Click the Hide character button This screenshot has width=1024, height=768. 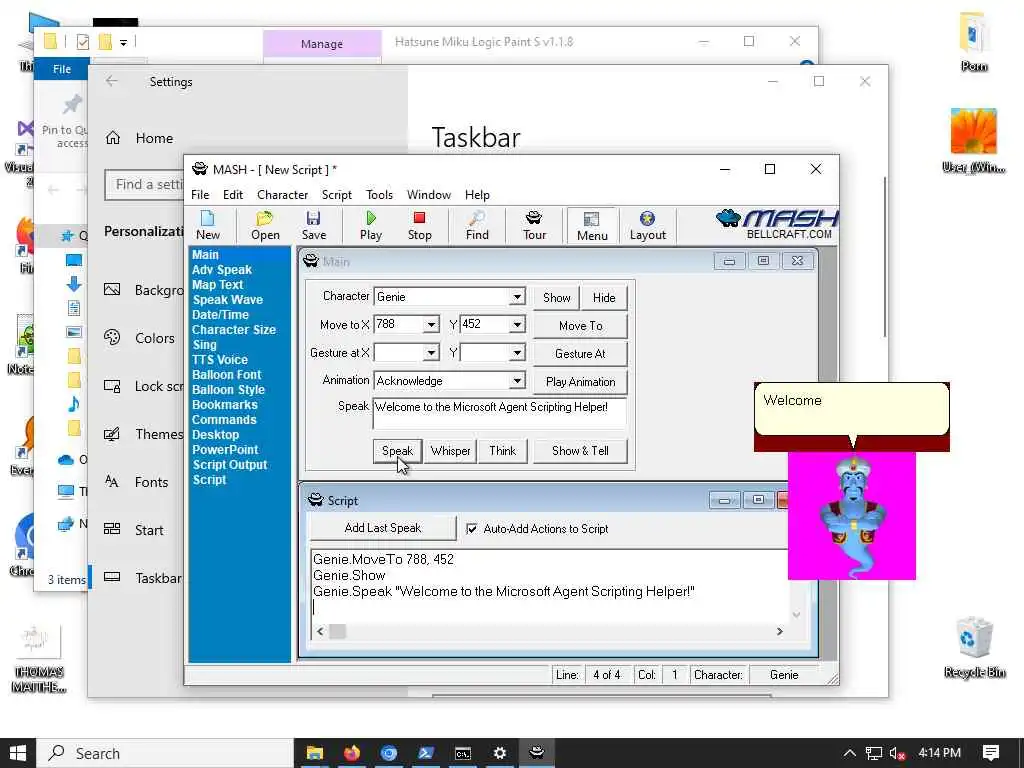pos(604,298)
